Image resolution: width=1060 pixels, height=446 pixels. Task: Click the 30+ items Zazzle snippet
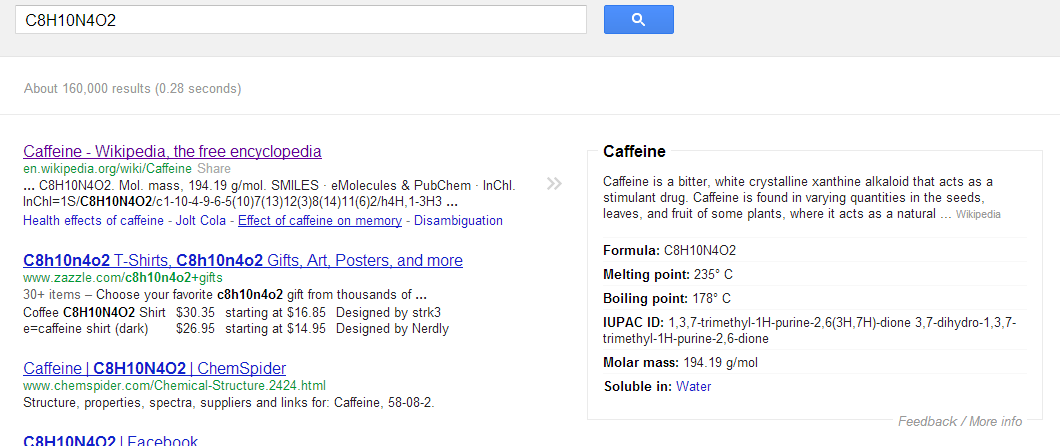click(225, 295)
